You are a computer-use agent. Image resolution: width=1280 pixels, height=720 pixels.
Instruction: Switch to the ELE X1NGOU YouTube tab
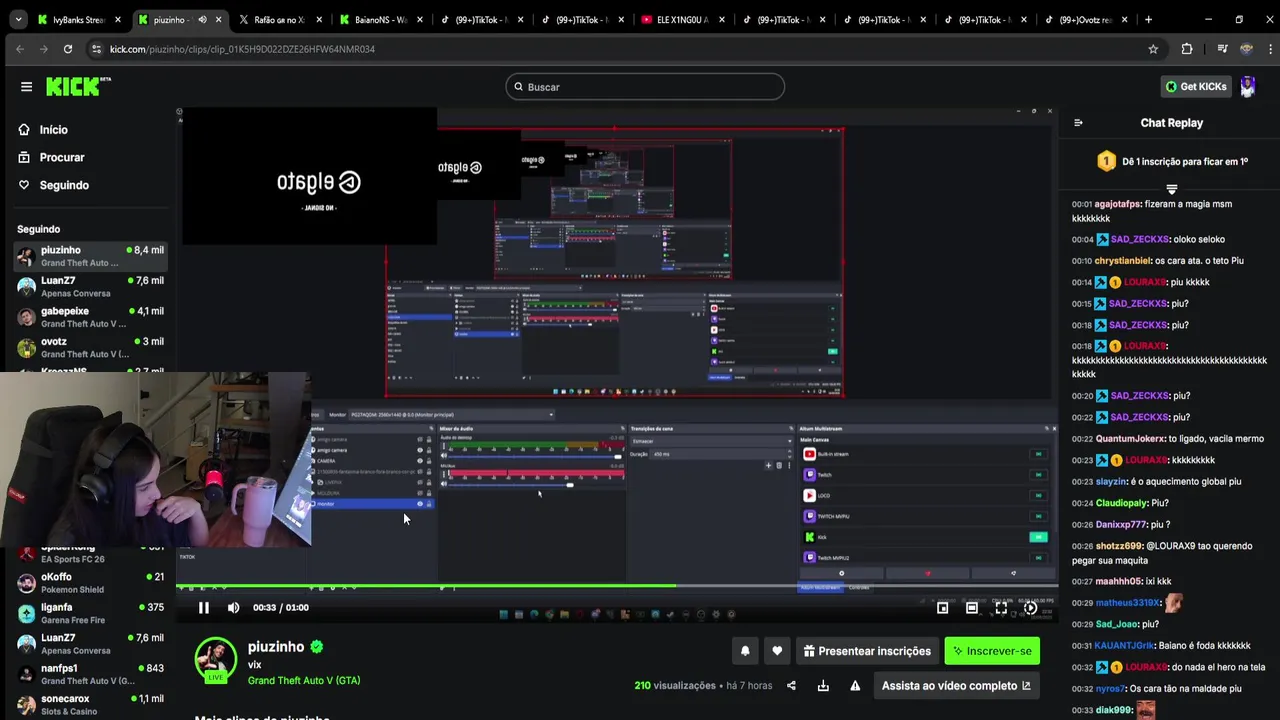(682, 19)
